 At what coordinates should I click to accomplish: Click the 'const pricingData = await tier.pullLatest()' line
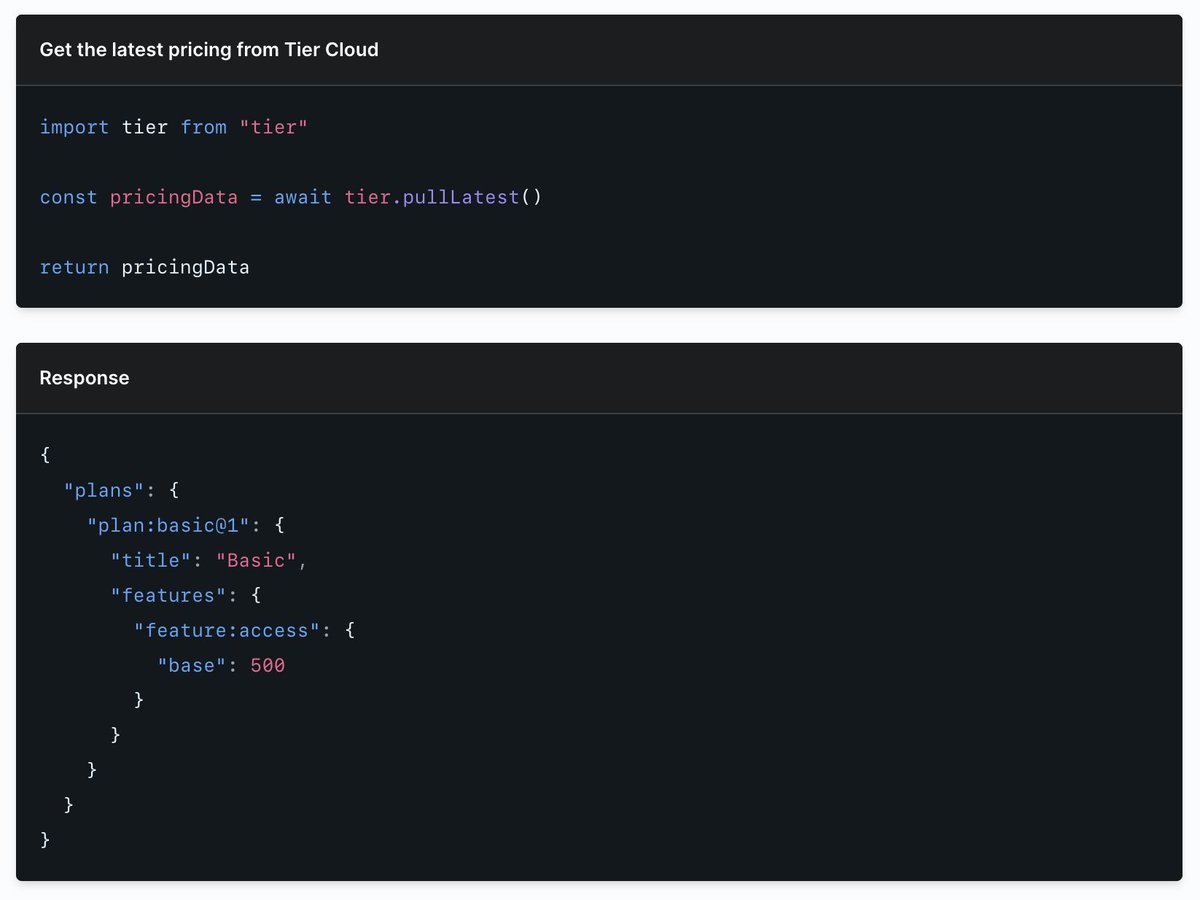click(x=290, y=197)
